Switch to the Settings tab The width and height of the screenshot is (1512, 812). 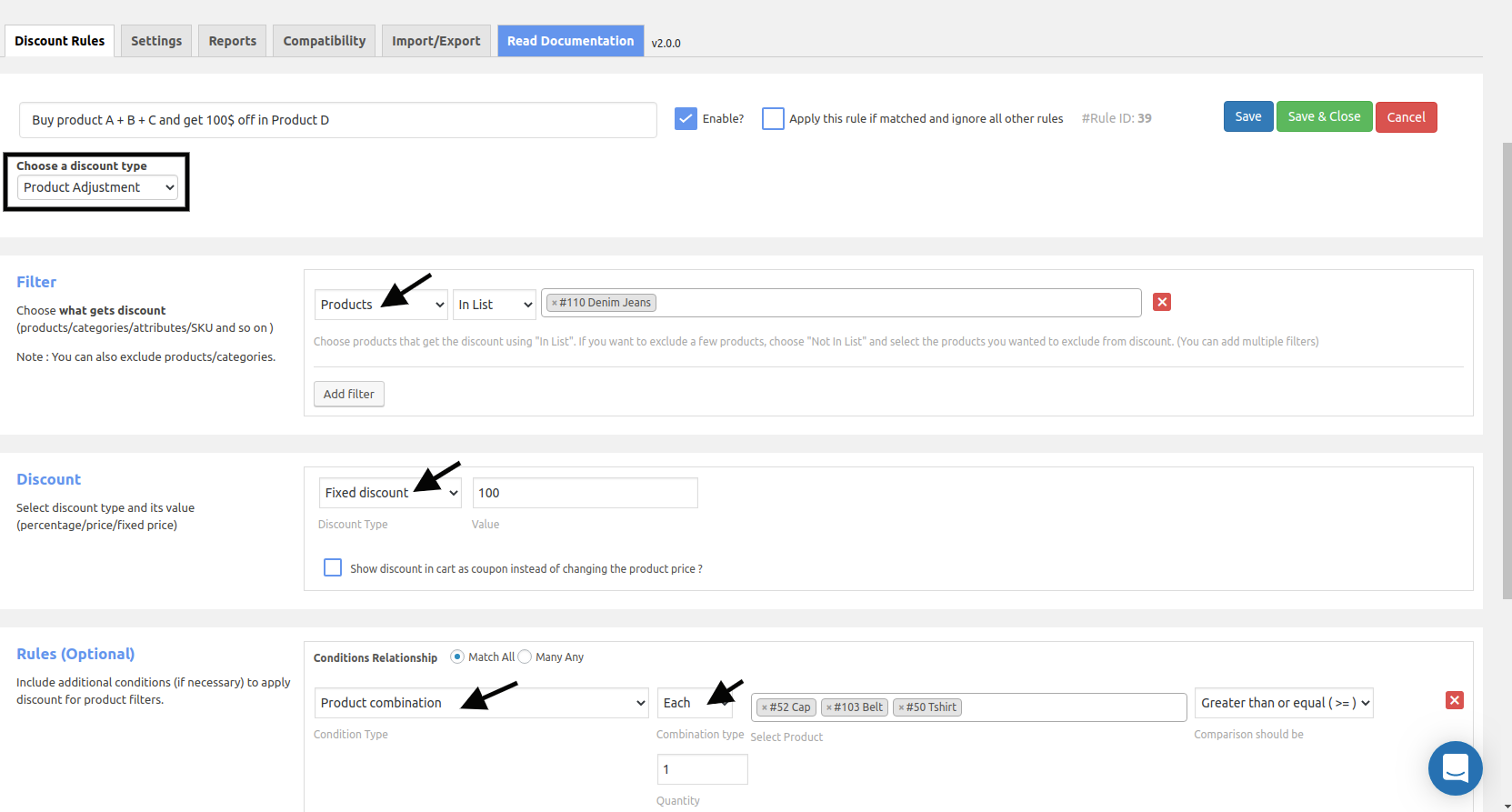[x=156, y=41]
